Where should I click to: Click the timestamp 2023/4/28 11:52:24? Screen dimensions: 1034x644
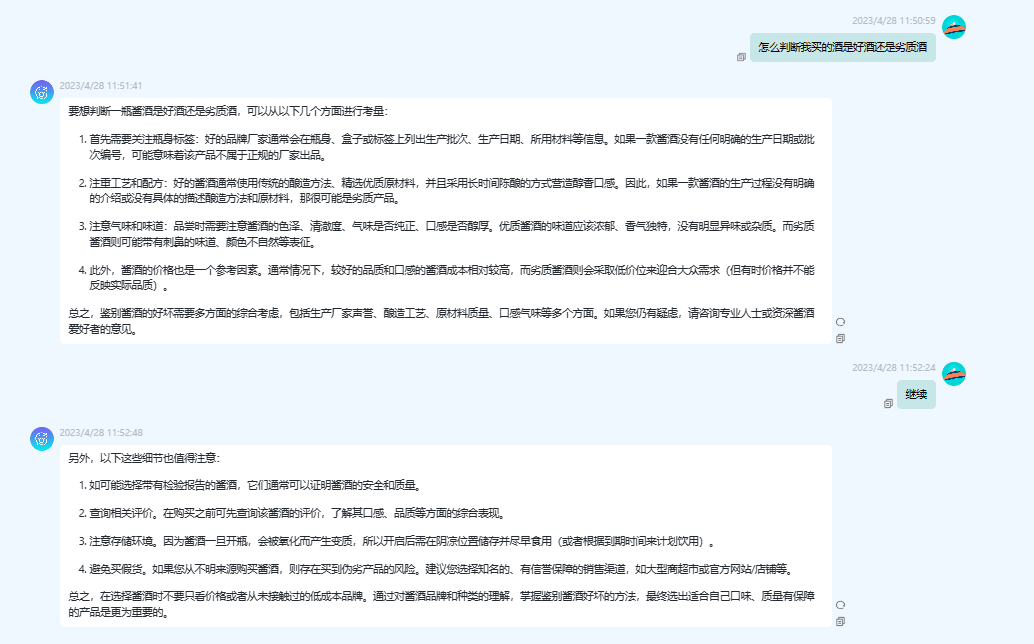click(893, 368)
